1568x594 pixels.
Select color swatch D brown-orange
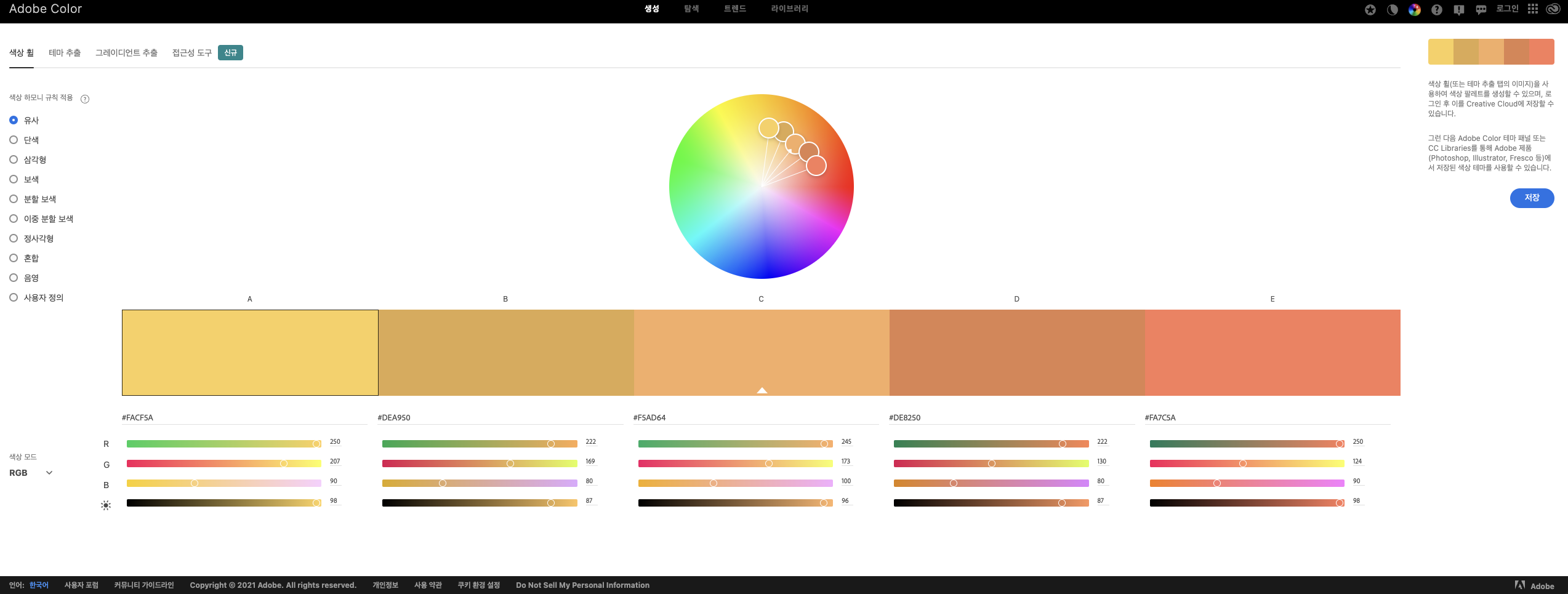pyautogui.click(x=1017, y=353)
